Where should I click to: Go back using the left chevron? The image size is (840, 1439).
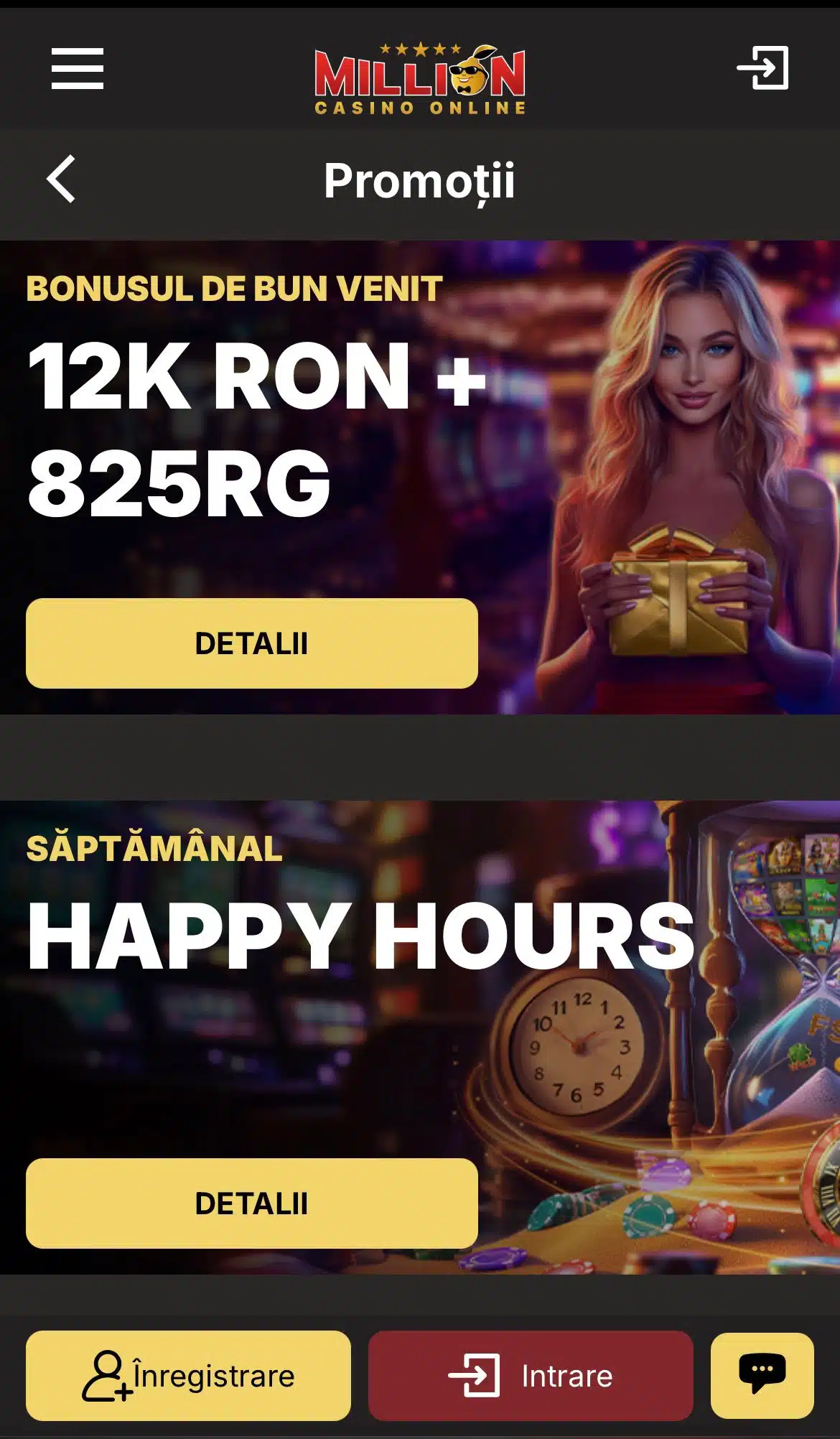(61, 180)
